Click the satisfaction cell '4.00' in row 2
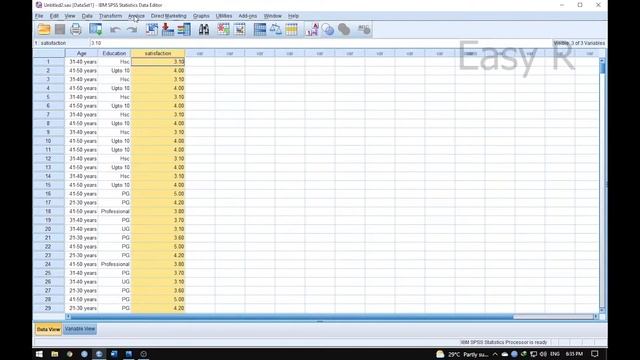Viewport: 640px width, 360px height. [158, 71]
